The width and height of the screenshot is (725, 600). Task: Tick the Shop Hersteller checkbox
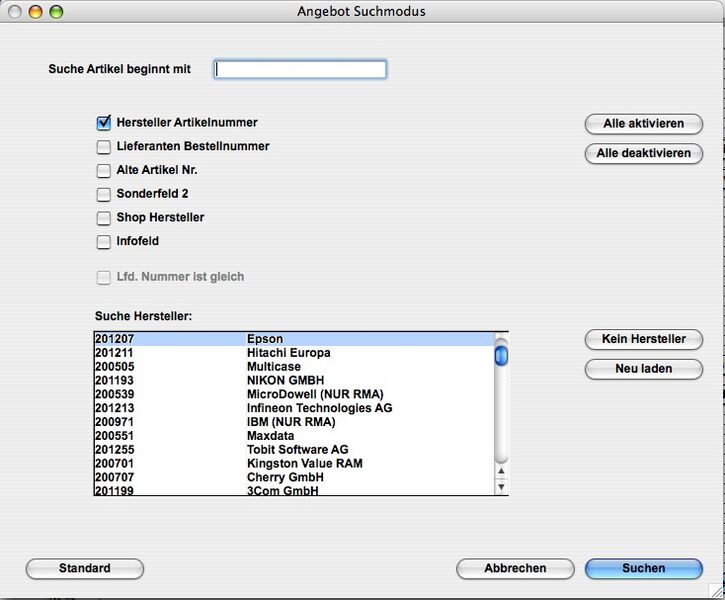[103, 218]
